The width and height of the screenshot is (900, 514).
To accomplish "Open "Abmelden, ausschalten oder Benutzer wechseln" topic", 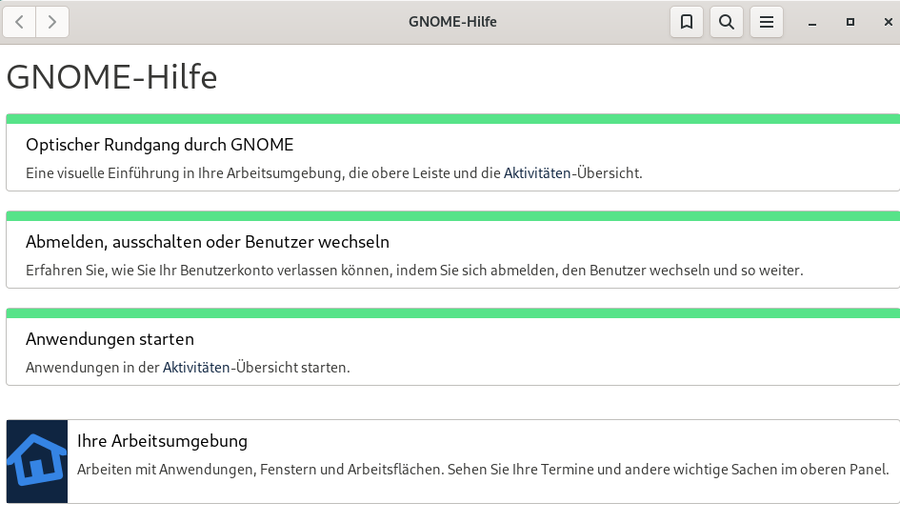I will 207,242.
